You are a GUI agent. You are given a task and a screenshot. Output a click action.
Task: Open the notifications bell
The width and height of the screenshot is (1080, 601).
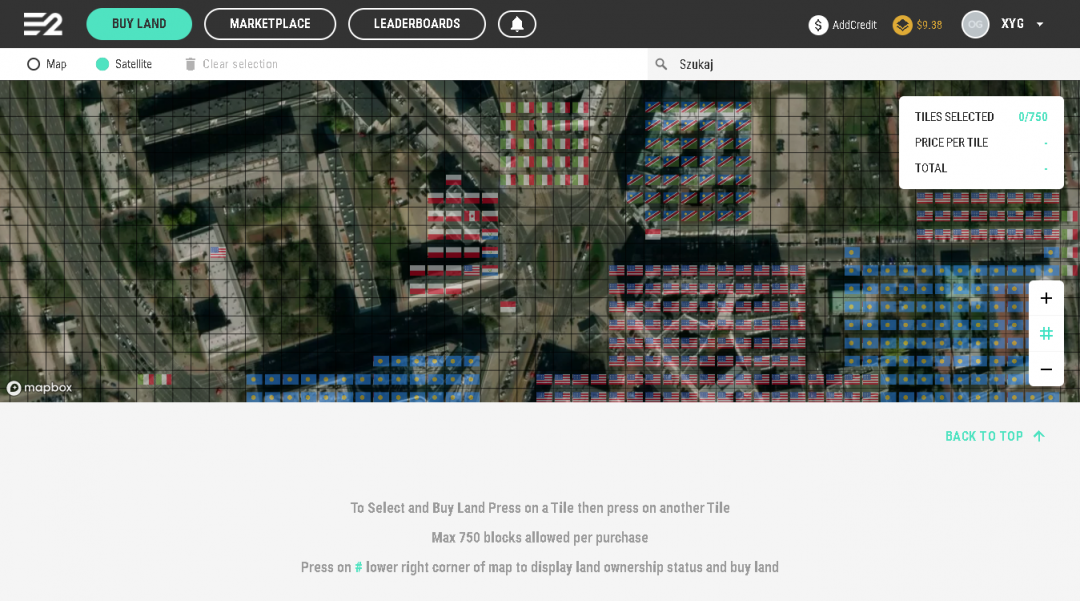point(517,24)
